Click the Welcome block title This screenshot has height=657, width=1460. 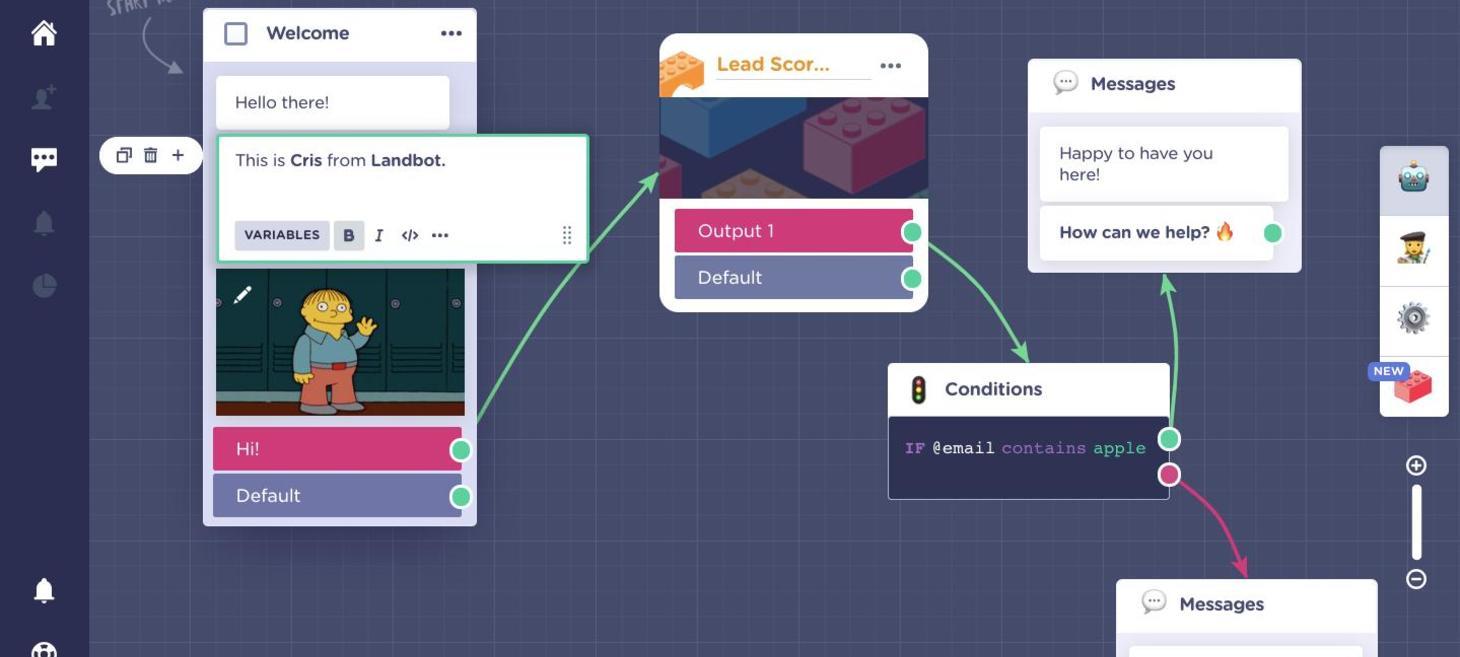pyautogui.click(x=308, y=33)
